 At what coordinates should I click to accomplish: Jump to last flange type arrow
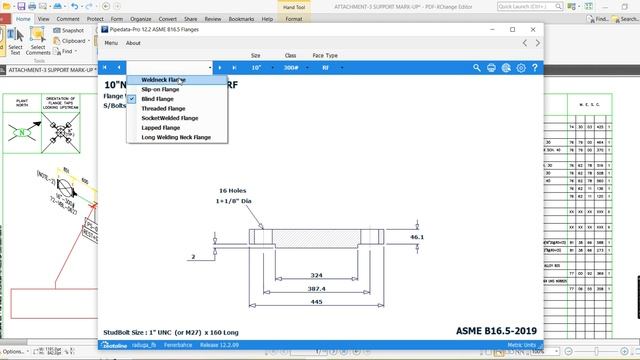coord(234,68)
